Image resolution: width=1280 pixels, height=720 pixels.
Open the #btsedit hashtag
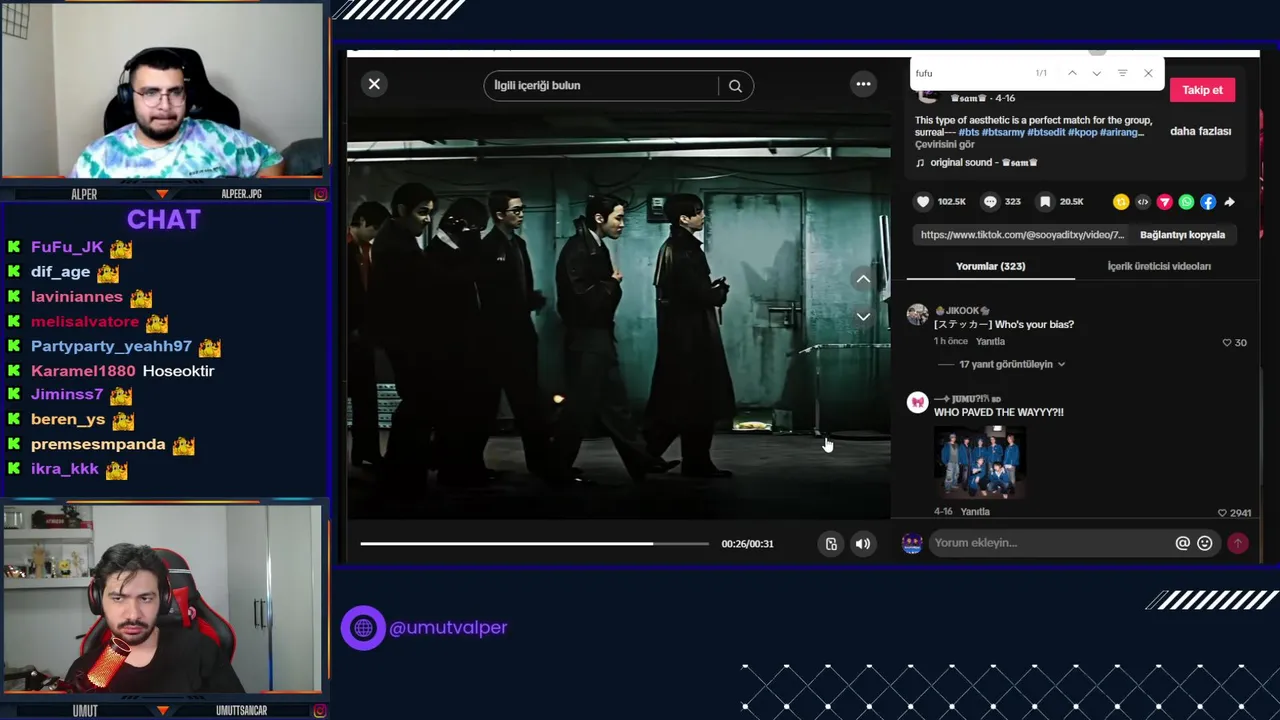pos(1046,132)
